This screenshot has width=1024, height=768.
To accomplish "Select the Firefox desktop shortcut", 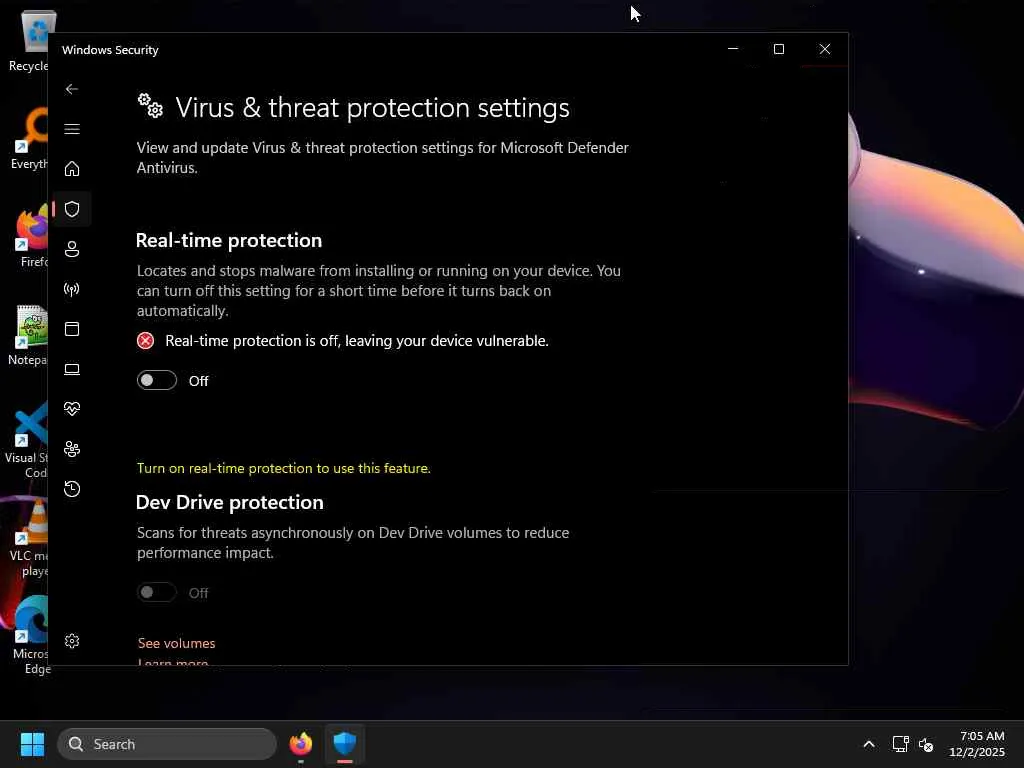I will [x=31, y=237].
